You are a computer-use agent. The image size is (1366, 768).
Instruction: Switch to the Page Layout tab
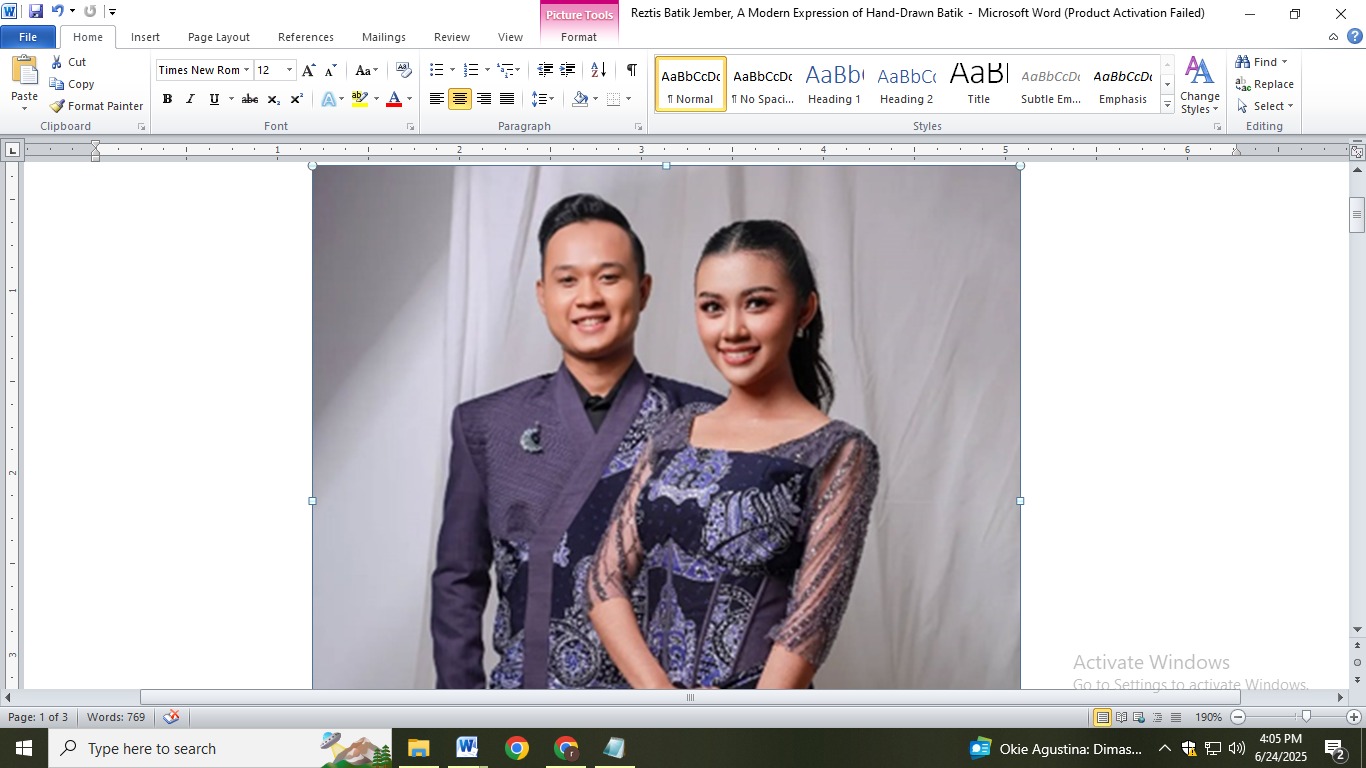point(218,37)
